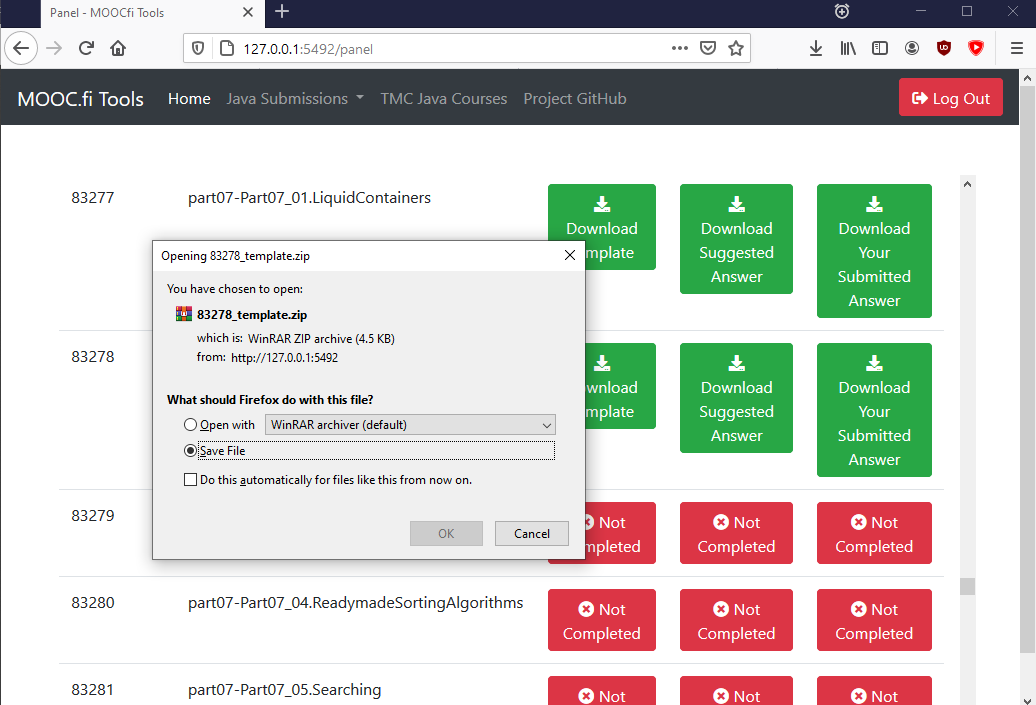The height and width of the screenshot is (705, 1036).
Task: Select part07-Part07_04.ReadymadeSortingAlgorithms text
Action: click(355, 603)
